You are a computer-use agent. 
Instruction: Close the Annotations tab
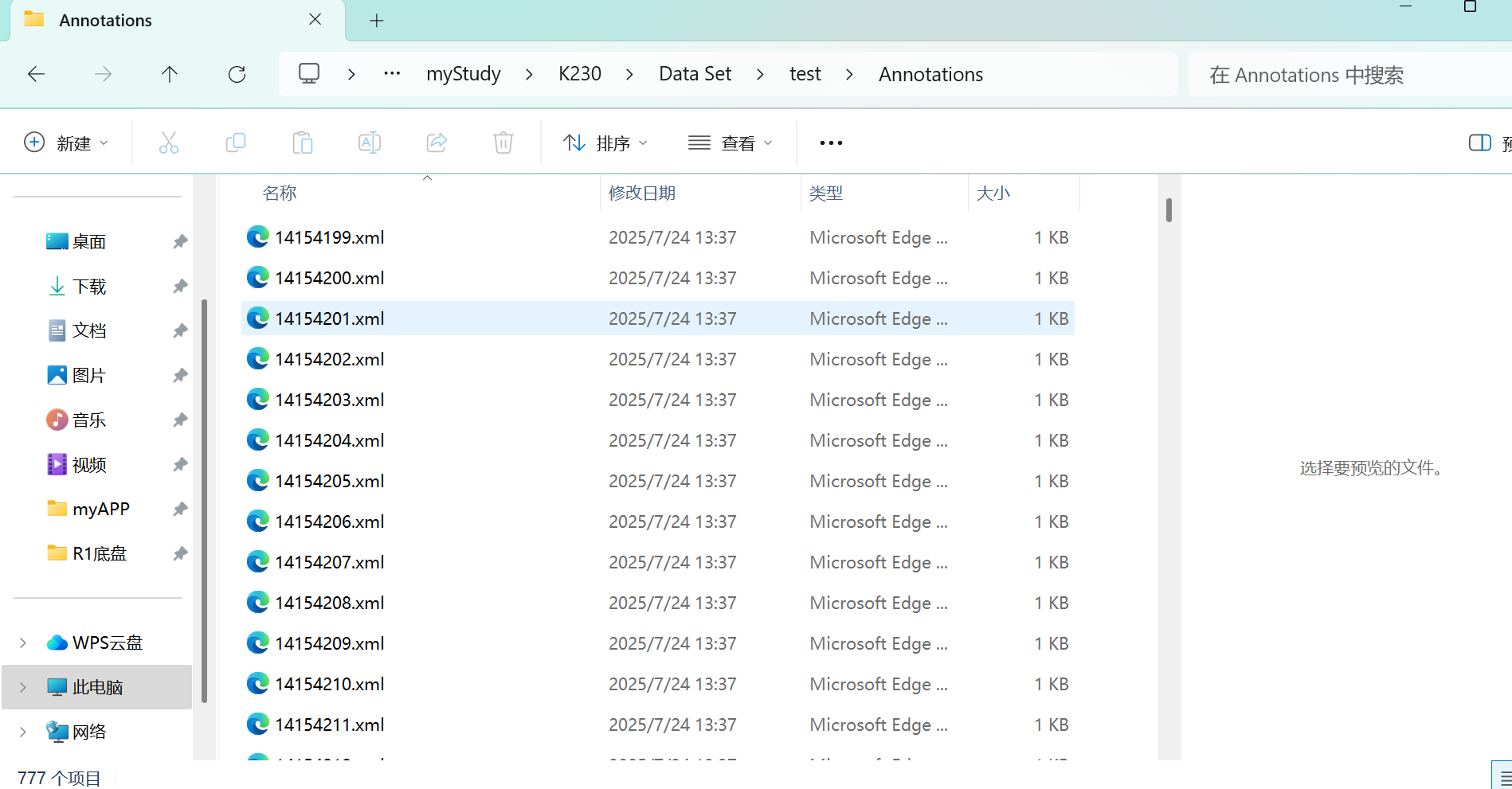[315, 19]
